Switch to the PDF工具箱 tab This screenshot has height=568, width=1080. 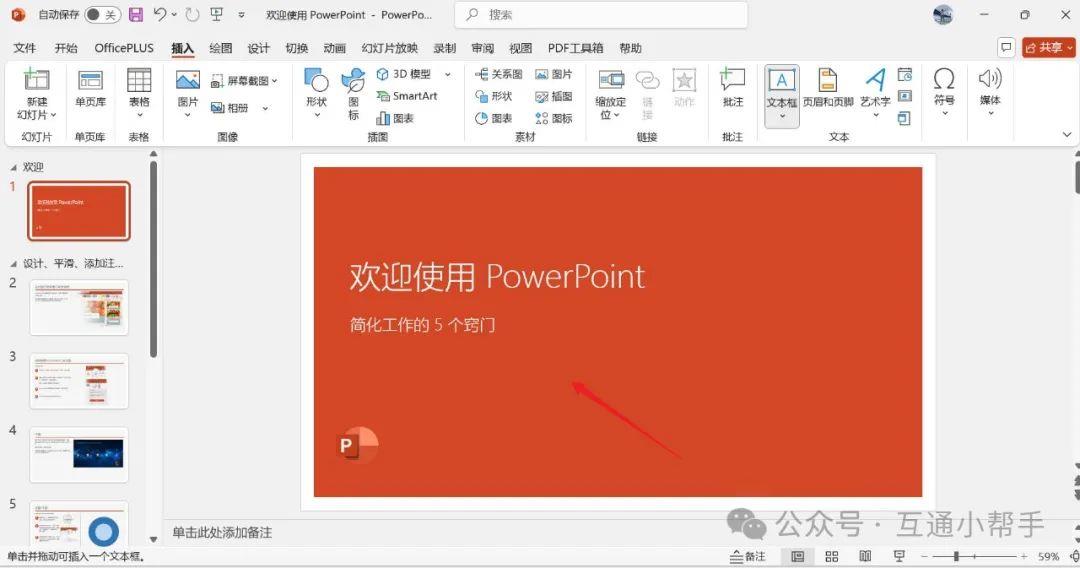pyautogui.click(x=575, y=48)
